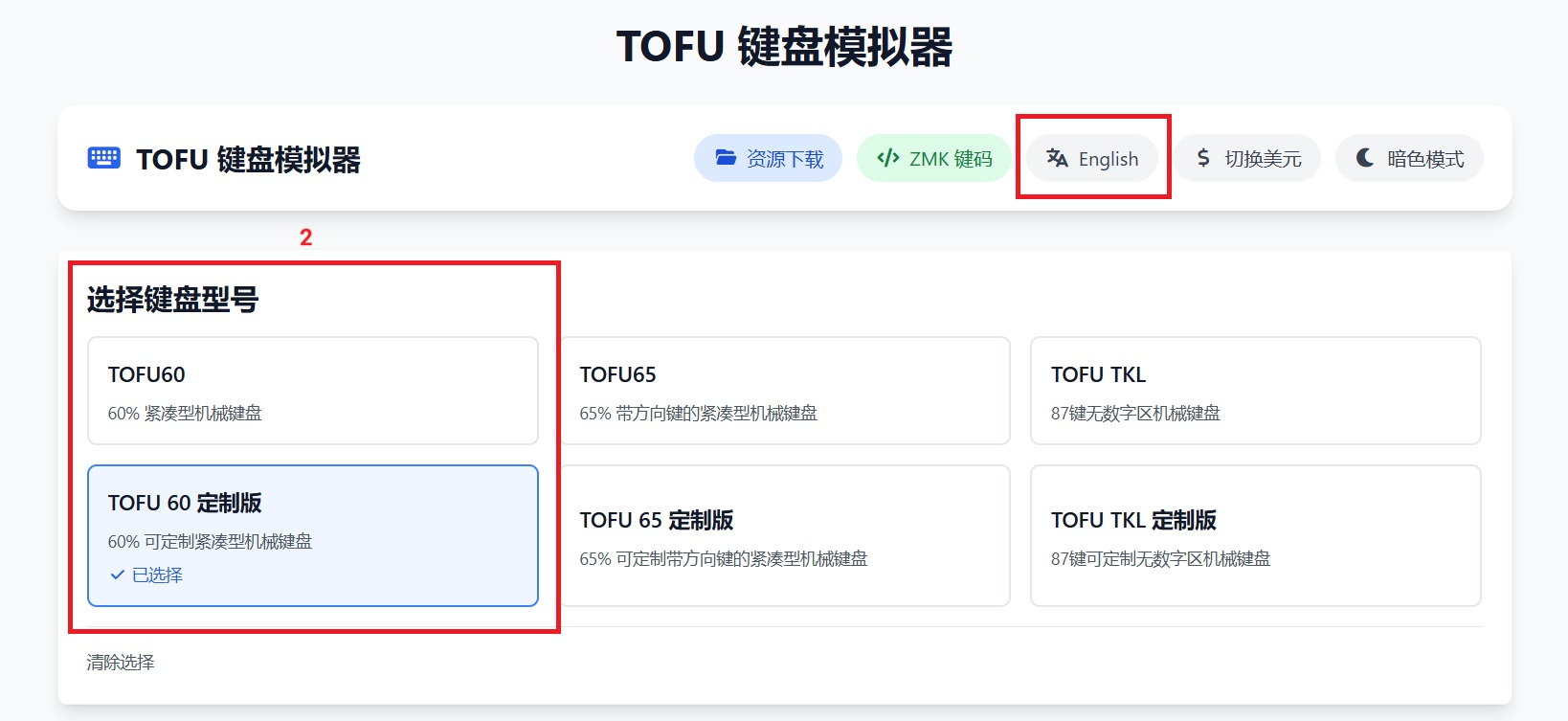Select the TOFU60 keyboard card
Screen dimensions: 1568x721
(312, 391)
